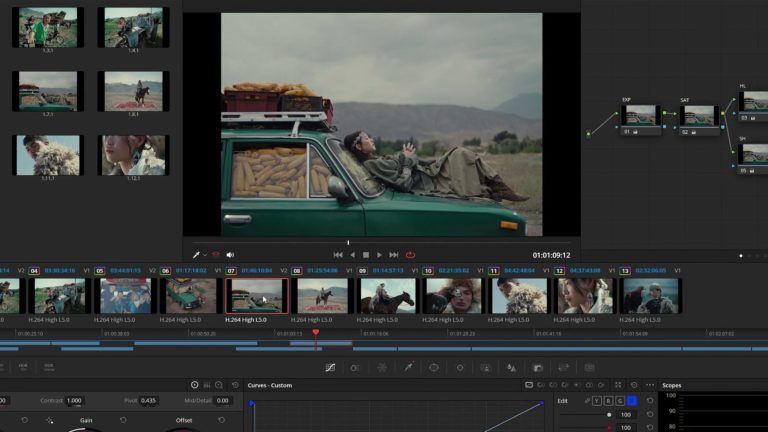This screenshot has width=768, height=432.
Task: Edit the Mid/Detail value field
Action: (x=223, y=401)
